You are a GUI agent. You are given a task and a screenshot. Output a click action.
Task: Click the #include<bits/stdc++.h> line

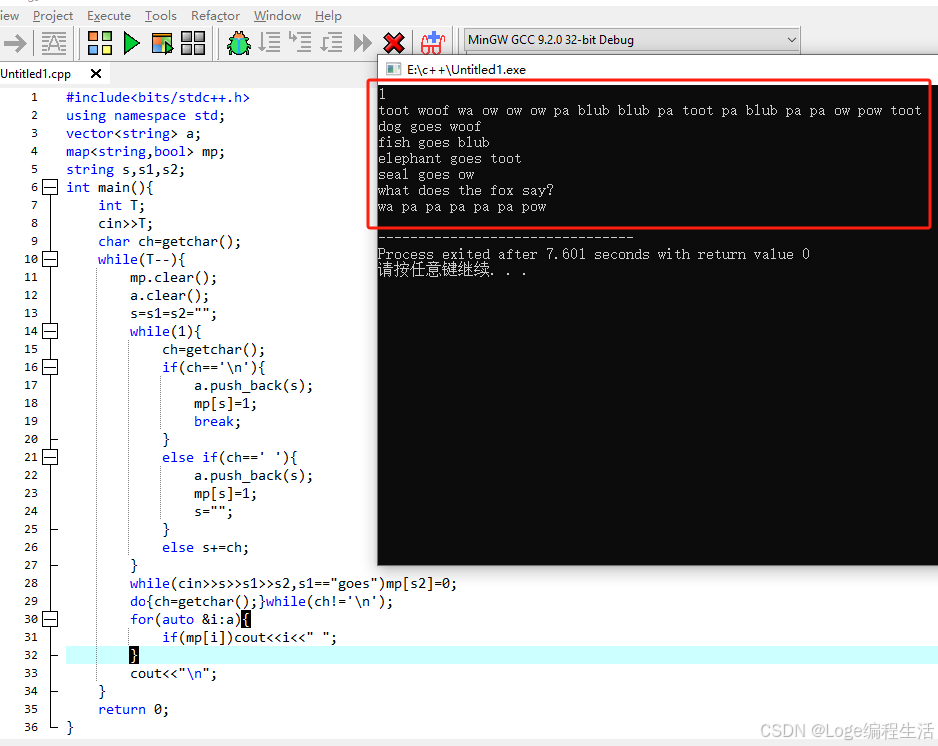157,98
